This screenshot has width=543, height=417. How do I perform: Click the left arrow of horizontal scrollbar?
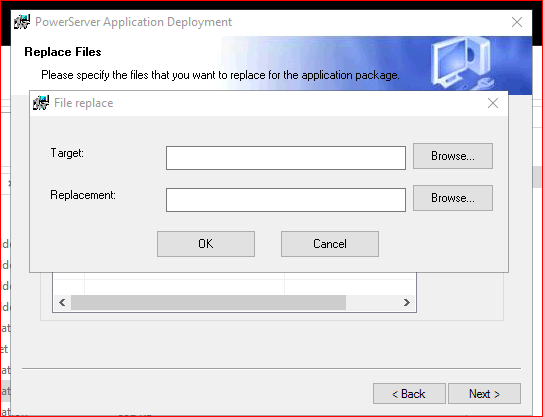(62, 302)
